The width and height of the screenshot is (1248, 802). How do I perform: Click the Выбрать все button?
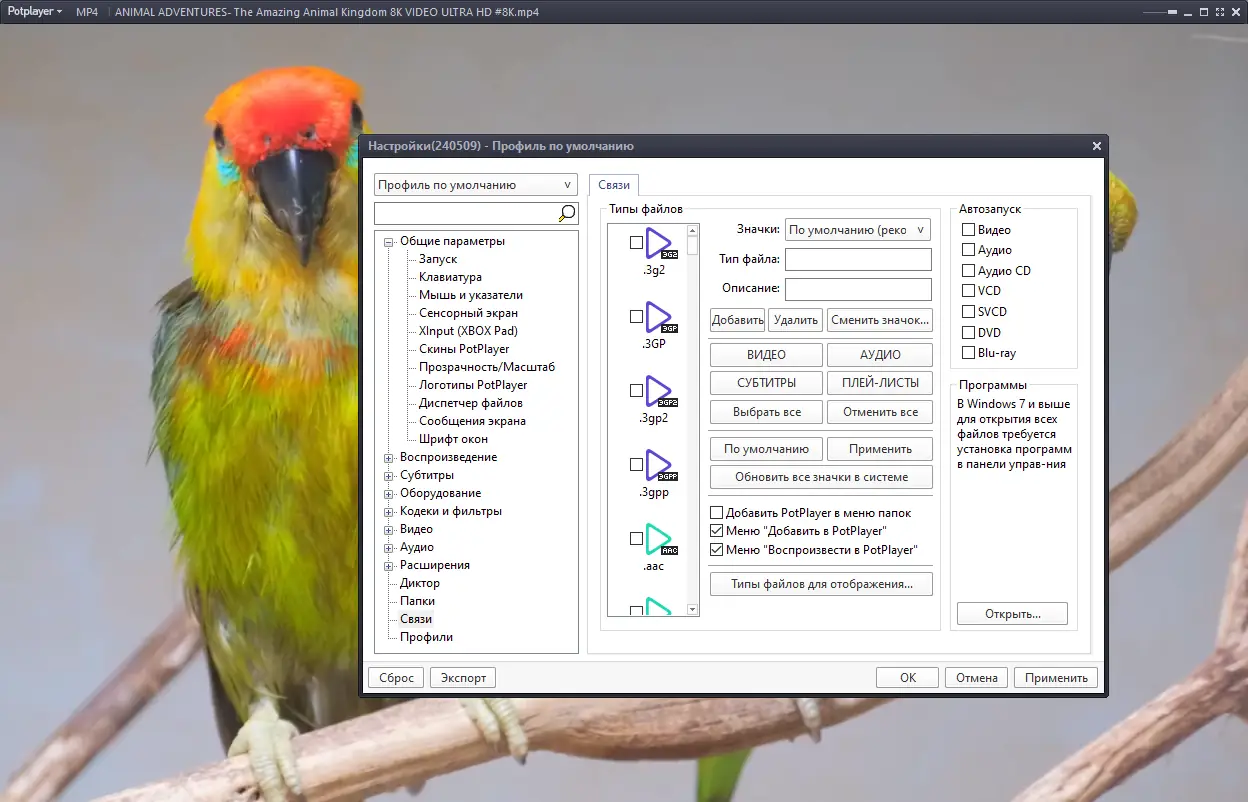point(766,411)
